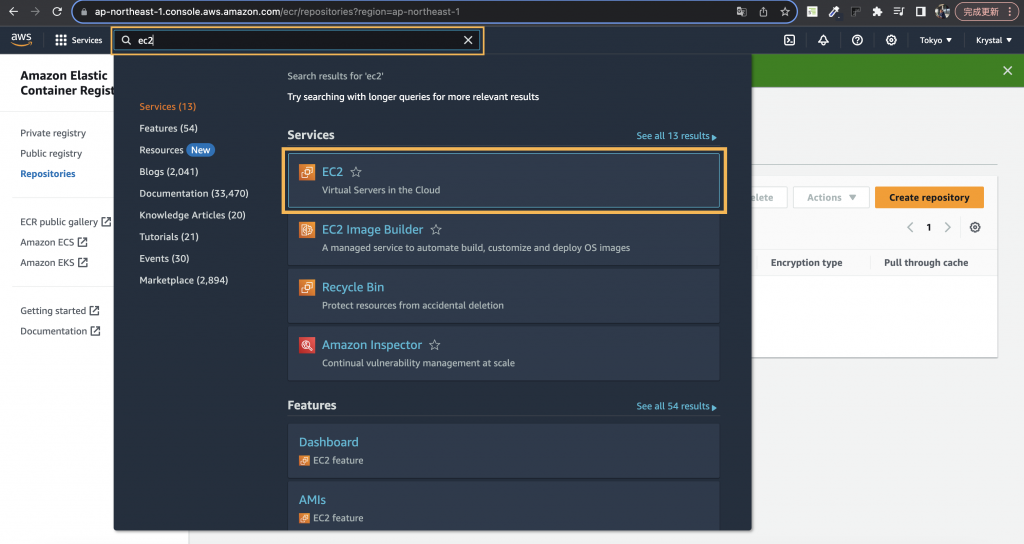1024x544 pixels.
Task: Favorite EC2 Image Builder with its star
Action: 436,229
